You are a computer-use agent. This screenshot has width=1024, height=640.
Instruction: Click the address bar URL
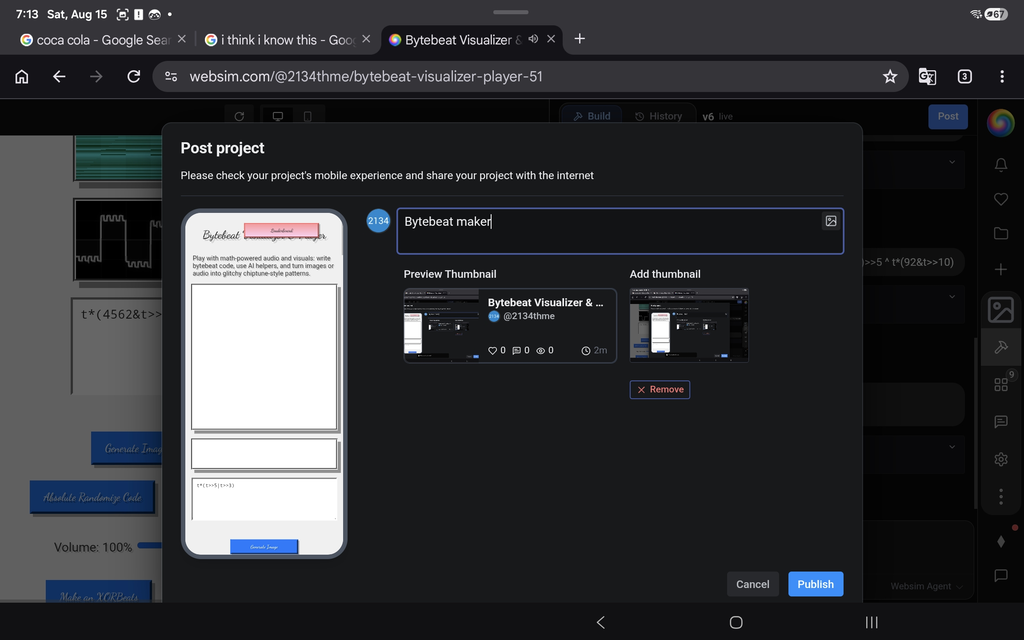click(x=366, y=76)
